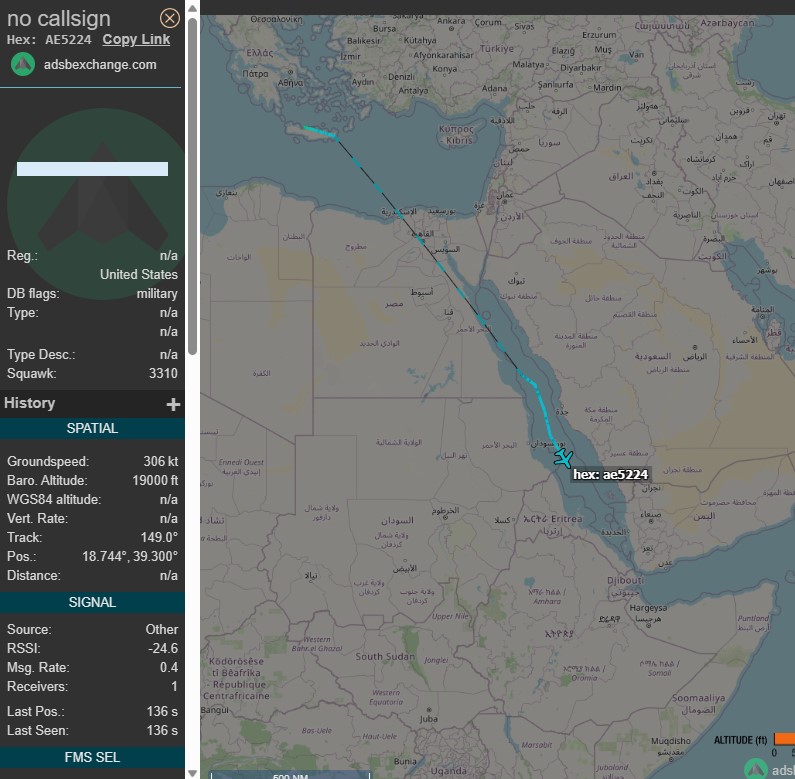Open the adsbexchange.com link
This screenshot has height=779, width=795.
pyautogui.click(x=100, y=65)
